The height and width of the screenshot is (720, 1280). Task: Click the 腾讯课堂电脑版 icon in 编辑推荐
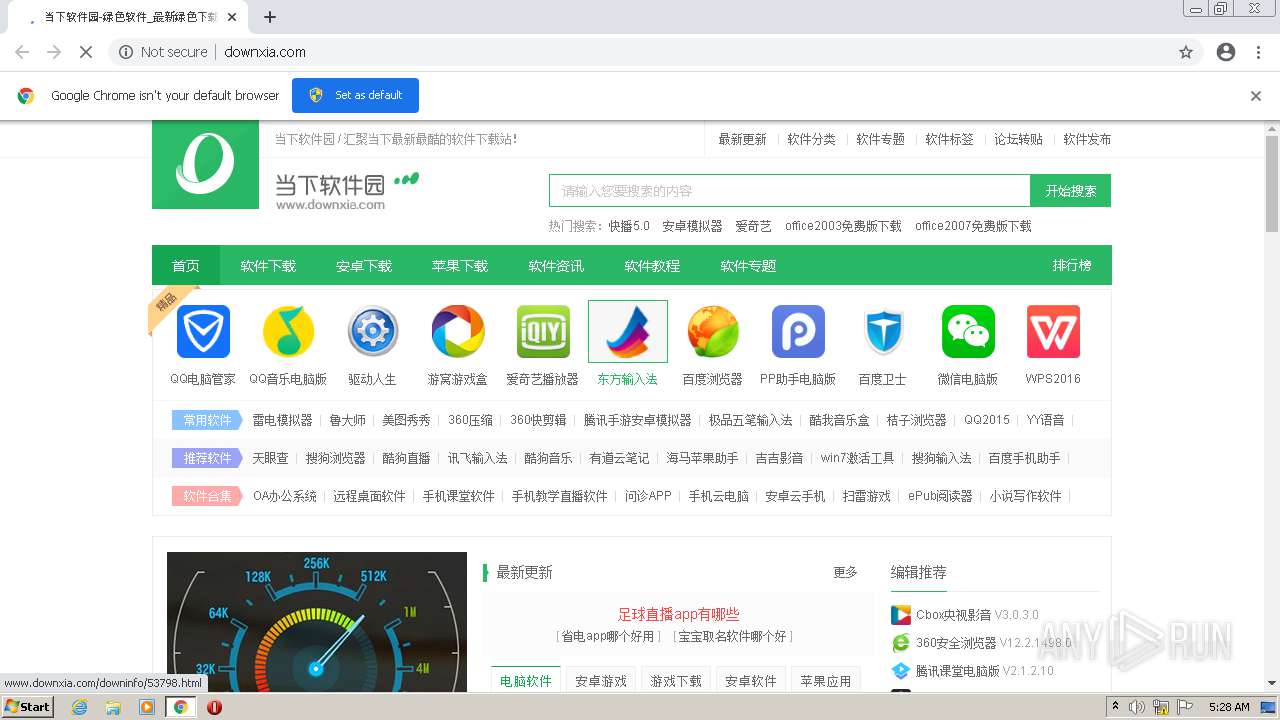901,671
